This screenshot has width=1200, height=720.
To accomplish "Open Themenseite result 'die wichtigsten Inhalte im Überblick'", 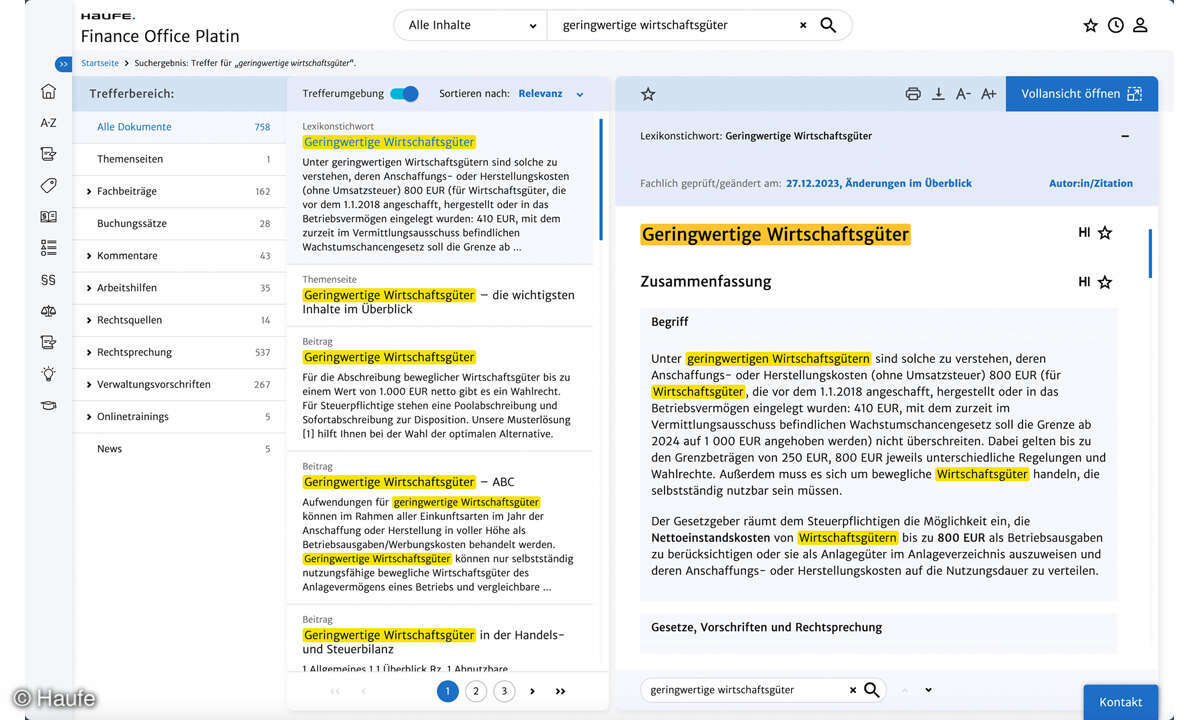I will pos(439,302).
